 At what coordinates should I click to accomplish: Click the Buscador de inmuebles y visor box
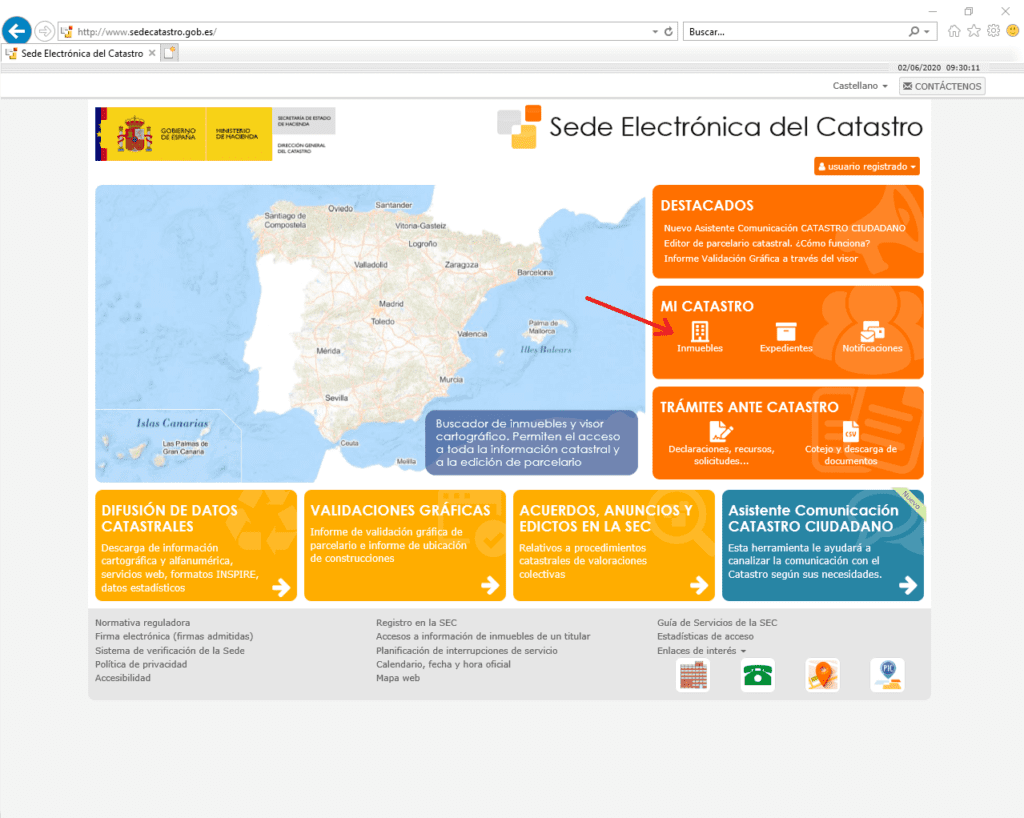(531, 443)
